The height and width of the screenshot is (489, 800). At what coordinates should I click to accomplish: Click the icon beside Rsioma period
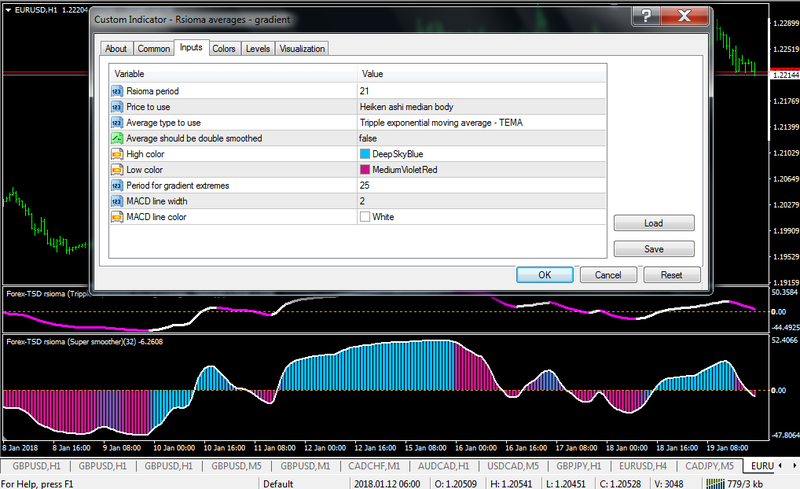(117, 90)
